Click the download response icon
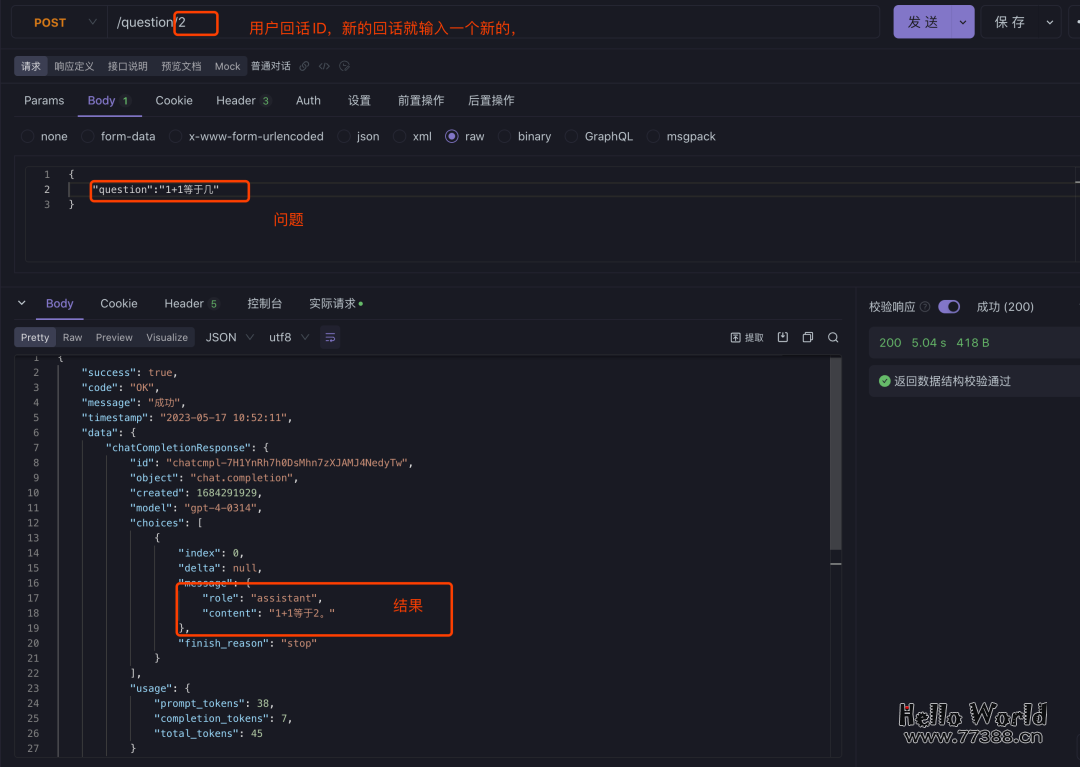This screenshot has width=1080, height=767. click(783, 337)
